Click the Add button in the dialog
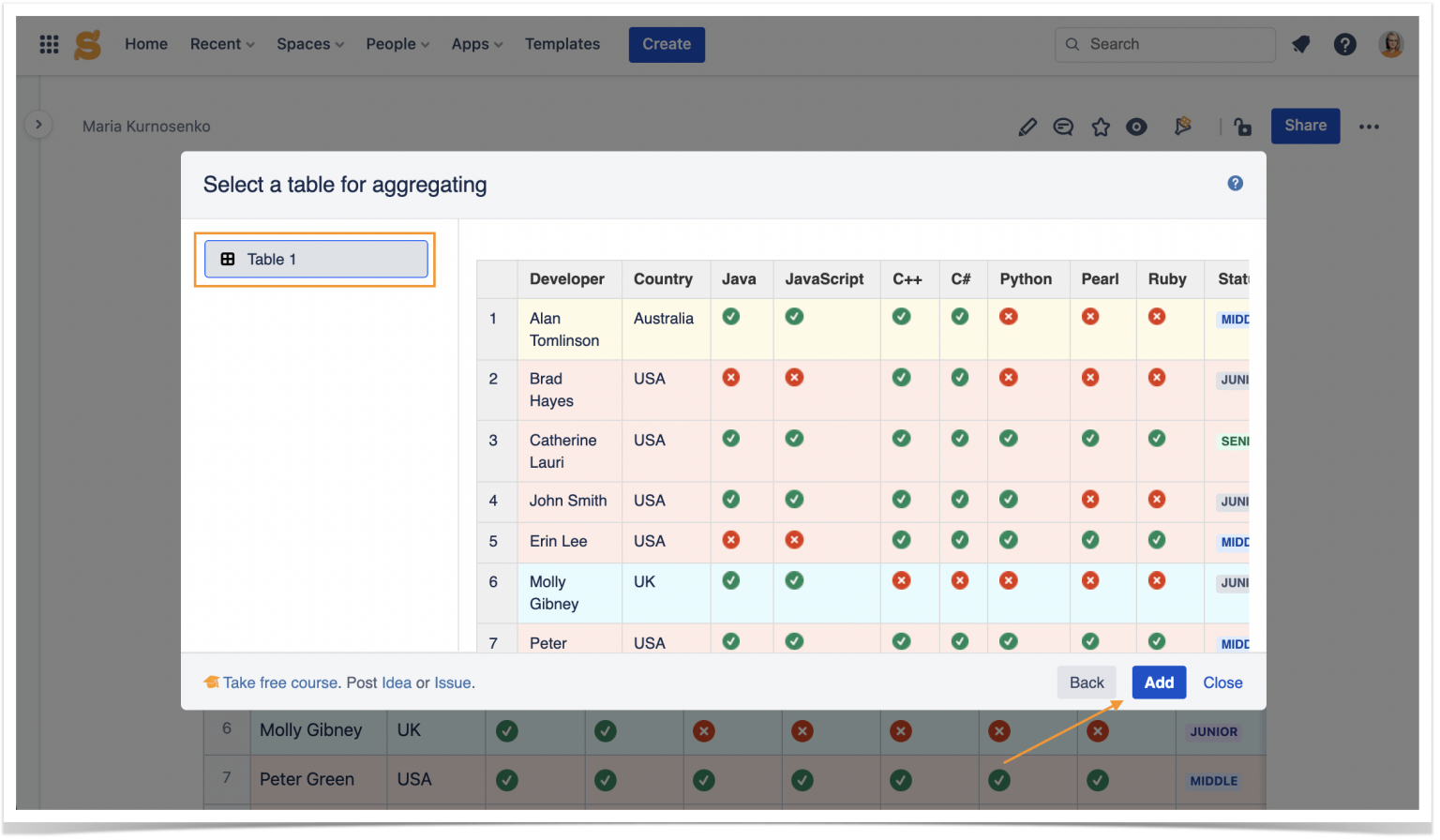The image size is (1440, 840). pos(1159,682)
